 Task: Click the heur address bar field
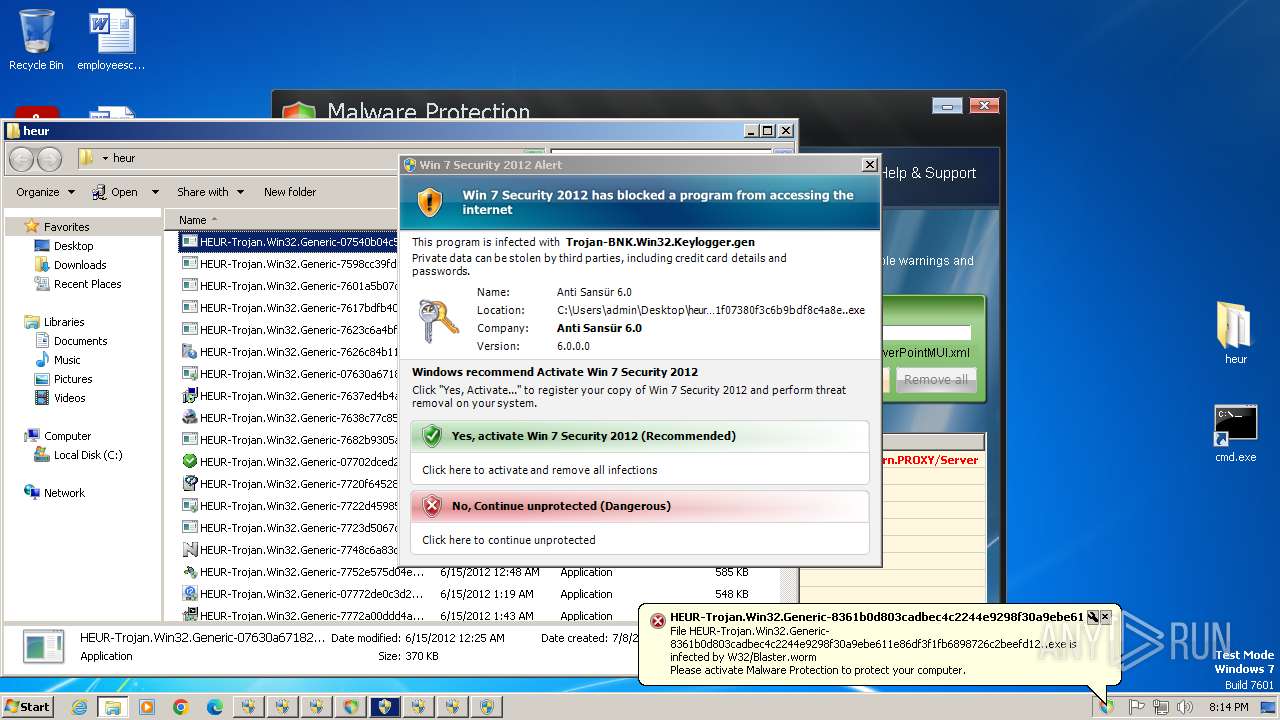pyautogui.click(x=236, y=158)
